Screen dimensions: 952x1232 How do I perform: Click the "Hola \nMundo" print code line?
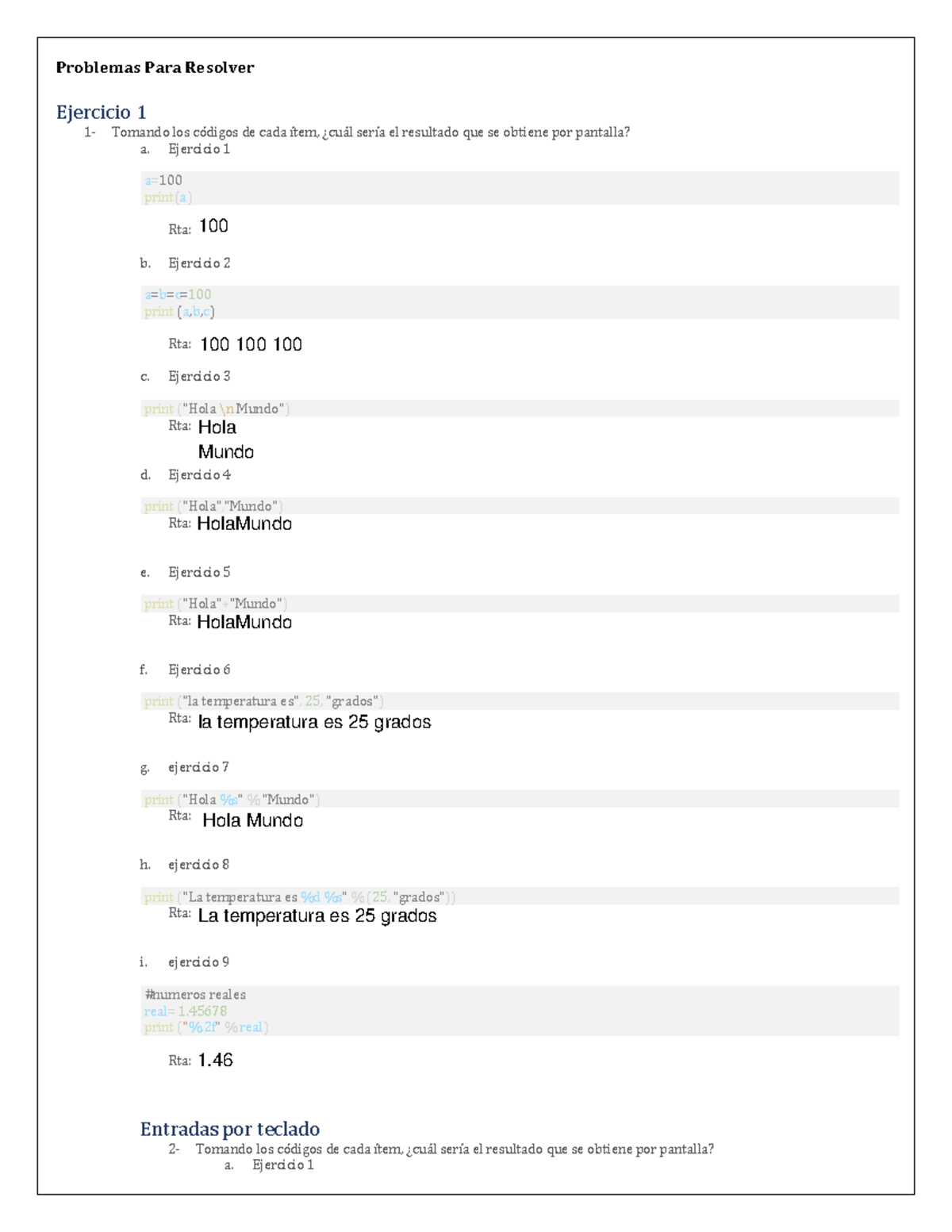click(217, 409)
